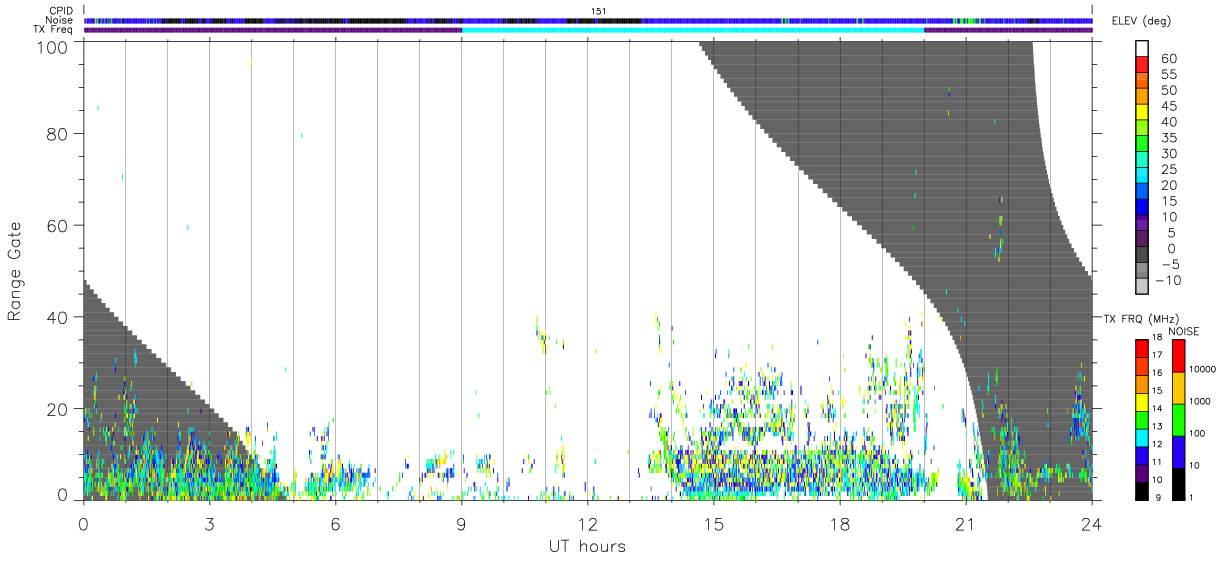Screen dimensions: 1228x567
Task: Click the "100" tick label on Range Gate axis
Action: (x=55, y=46)
